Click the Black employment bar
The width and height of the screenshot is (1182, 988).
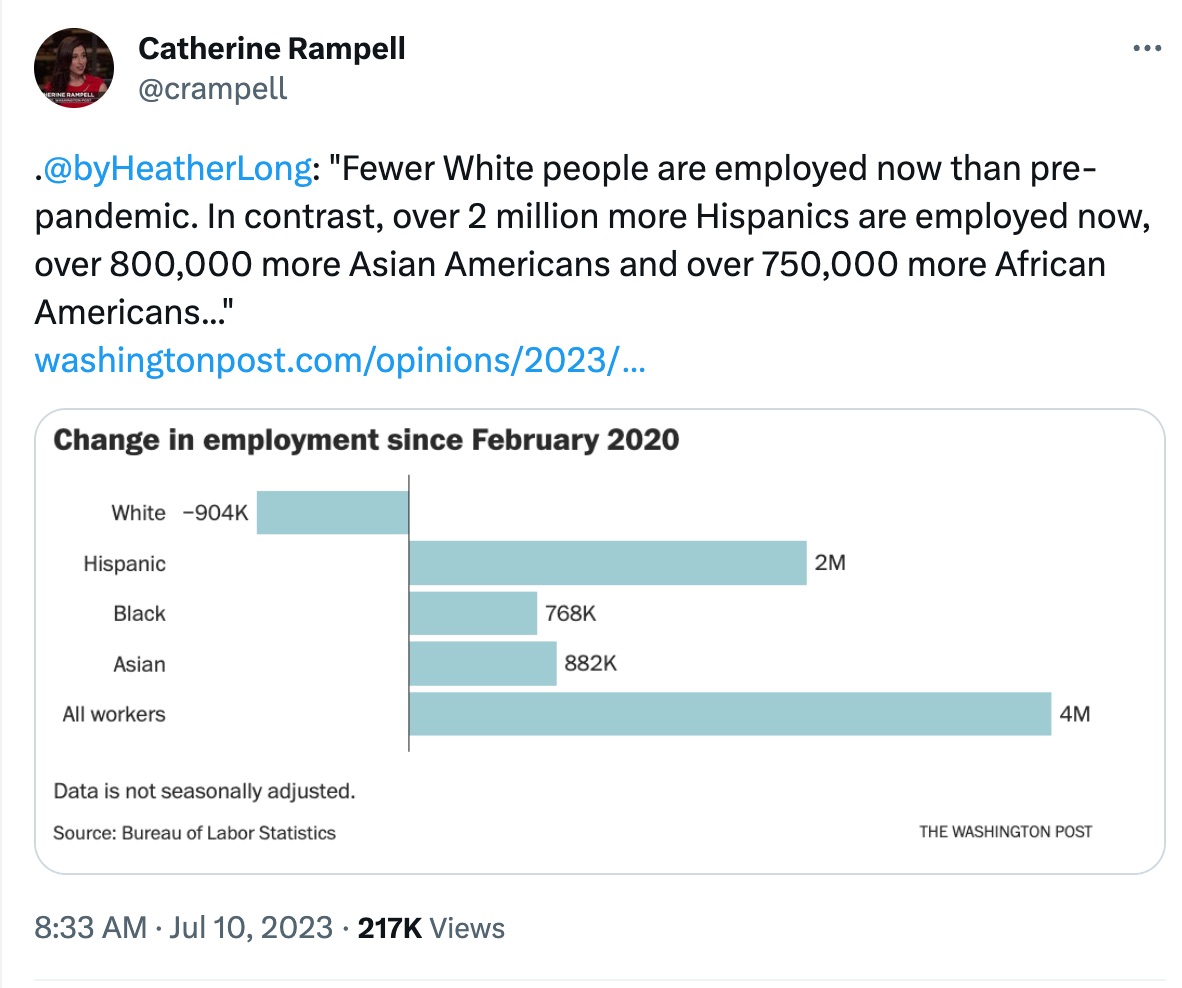coord(473,613)
